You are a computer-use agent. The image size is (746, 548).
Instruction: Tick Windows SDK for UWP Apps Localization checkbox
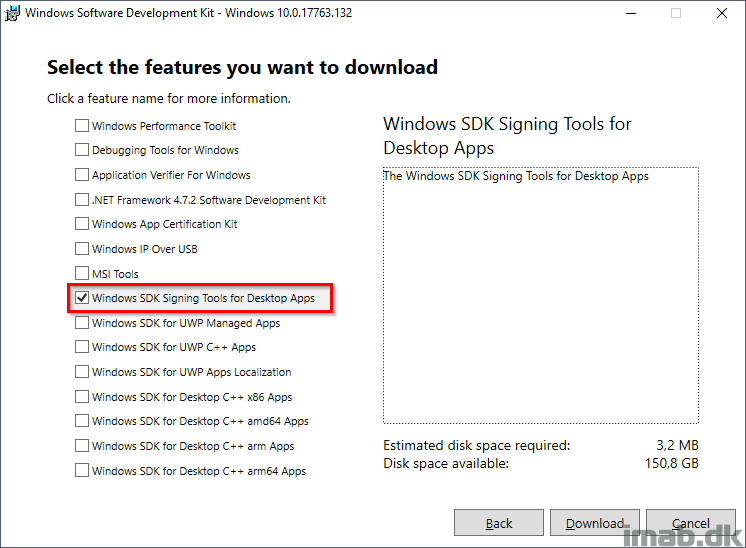[82, 372]
